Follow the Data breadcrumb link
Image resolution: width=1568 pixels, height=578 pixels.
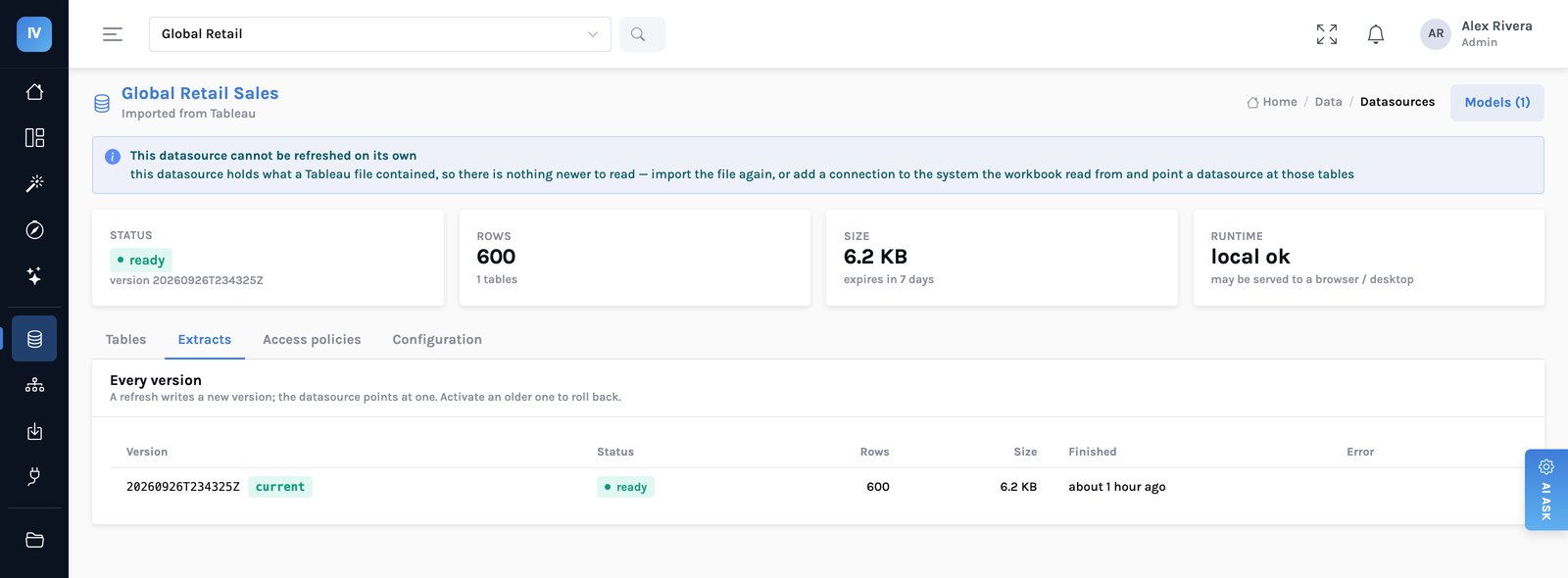click(x=1328, y=102)
